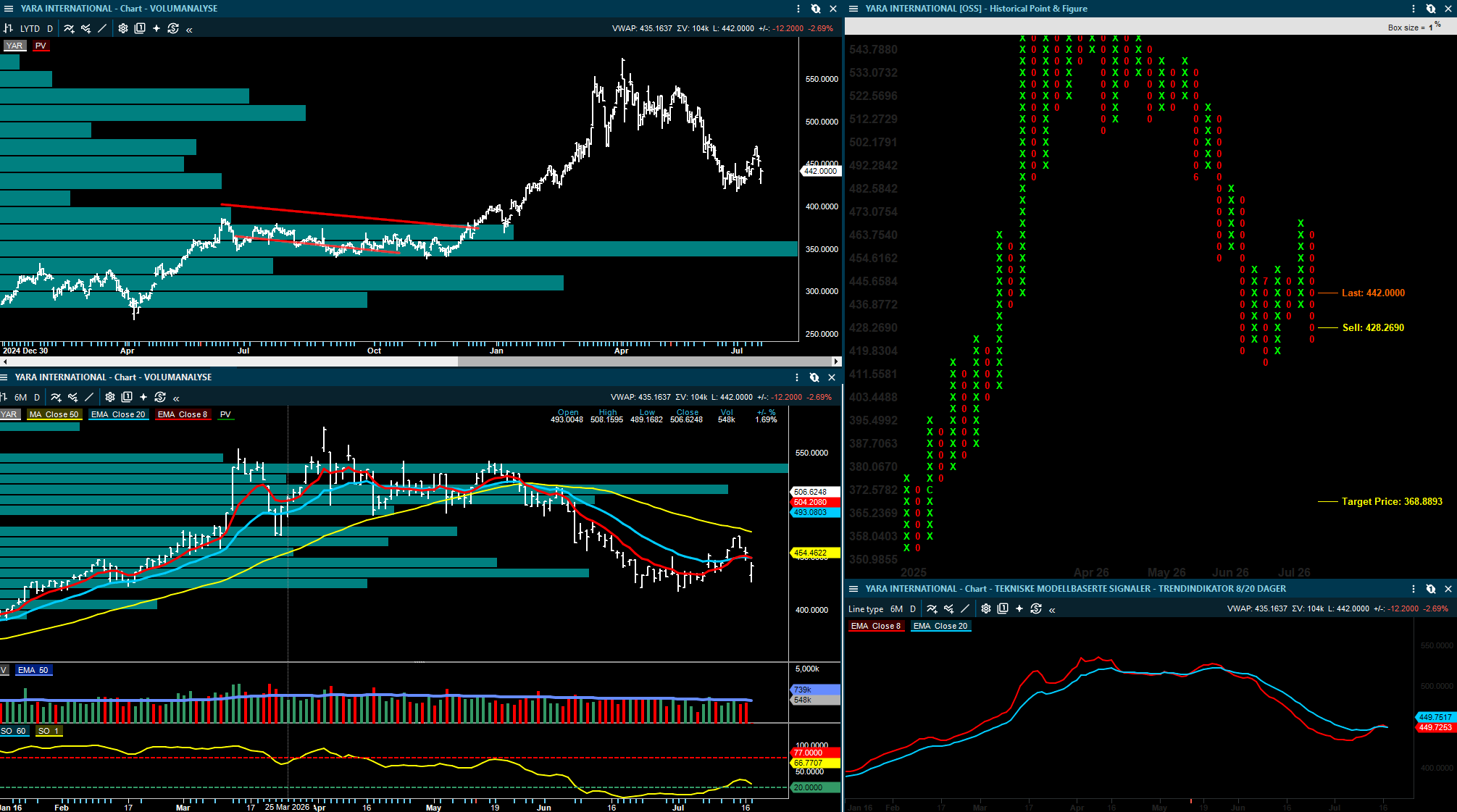Collapse toolbar chevrons in Trendindikator chart

coord(1052,609)
